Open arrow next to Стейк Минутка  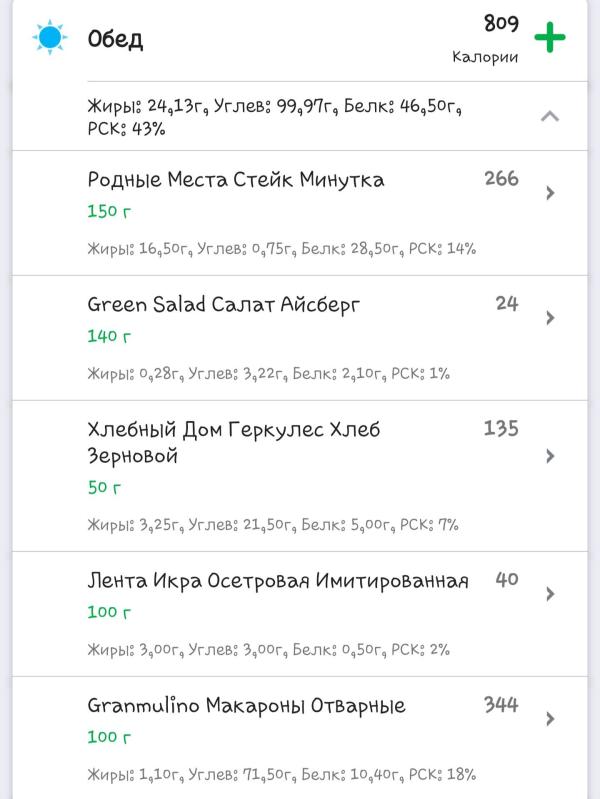pos(550,193)
